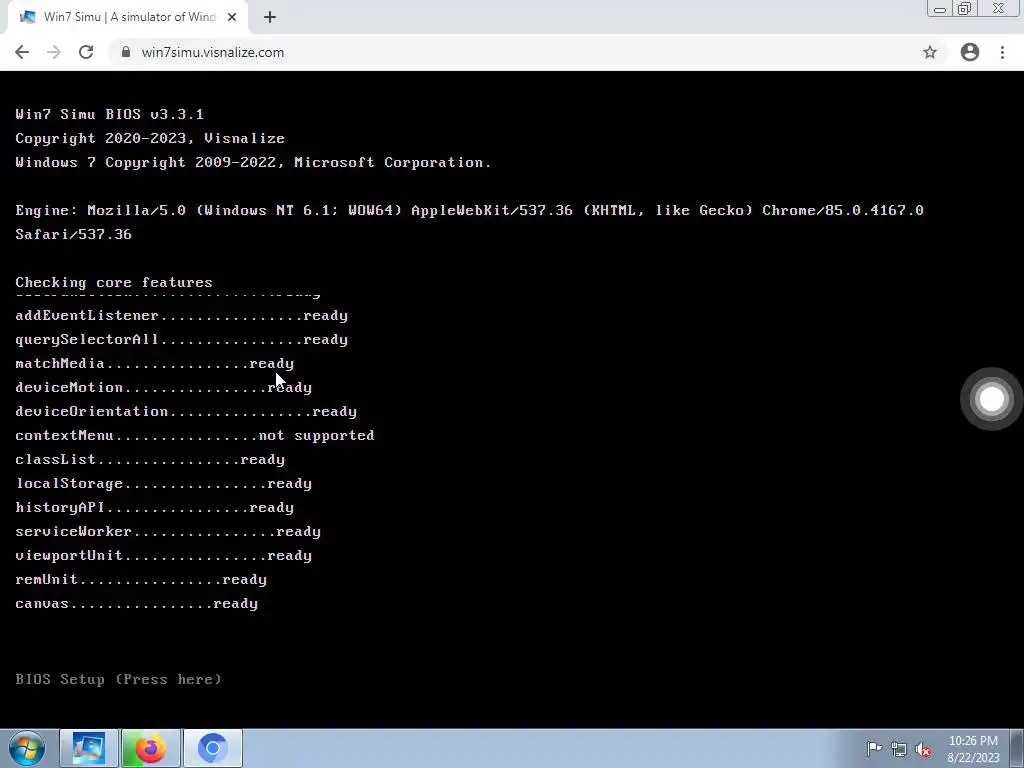Click the 'addEventListener...ready' line

click(182, 315)
